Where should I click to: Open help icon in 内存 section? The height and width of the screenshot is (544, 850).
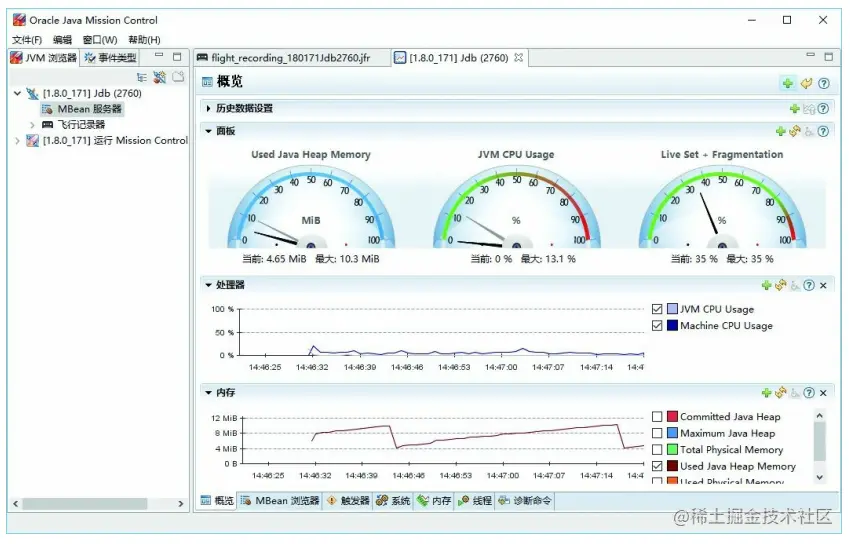coord(809,393)
